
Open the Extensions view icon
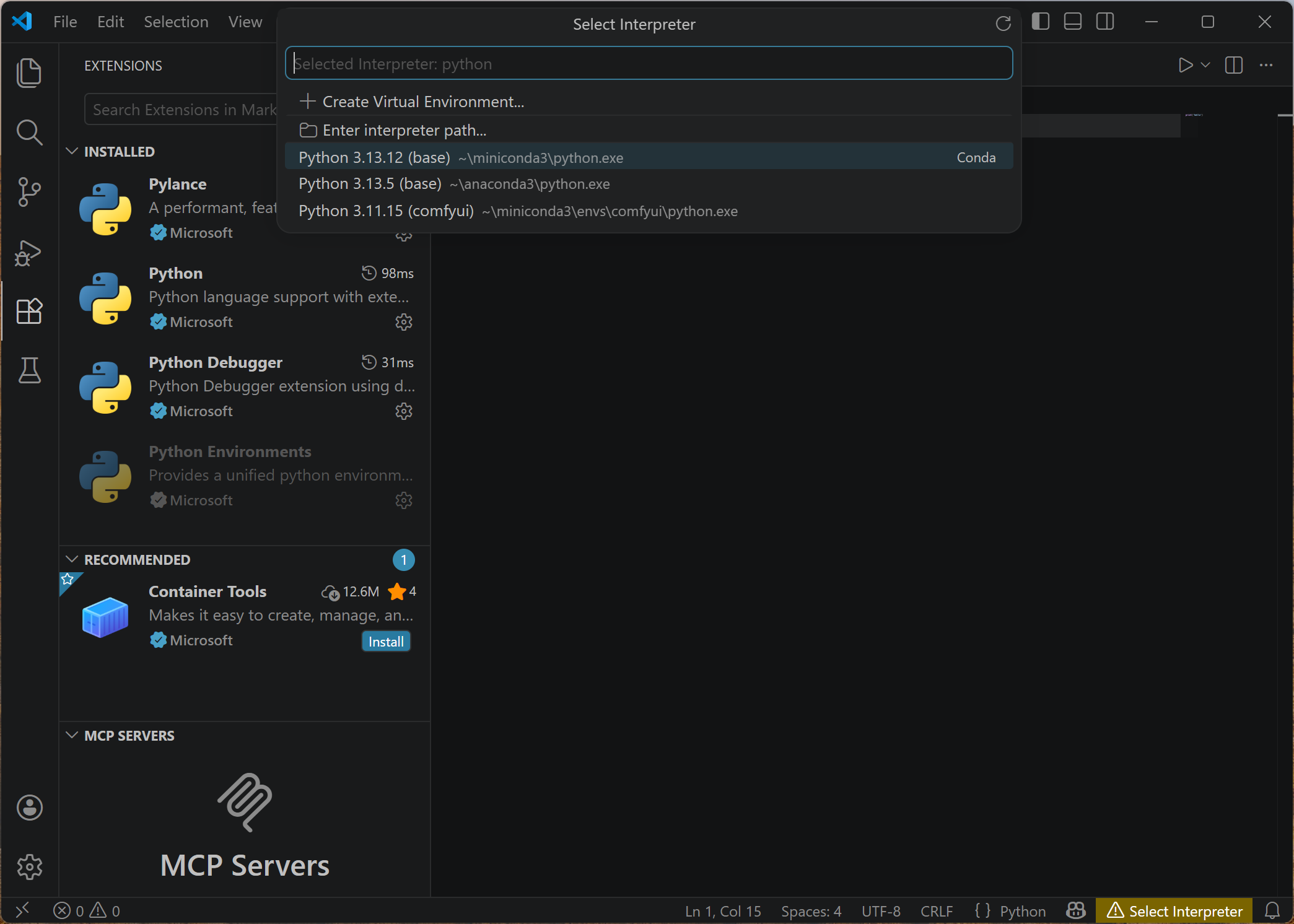29,311
